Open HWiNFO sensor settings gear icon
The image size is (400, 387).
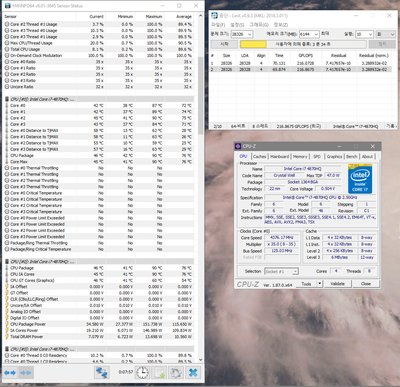(x=176, y=372)
